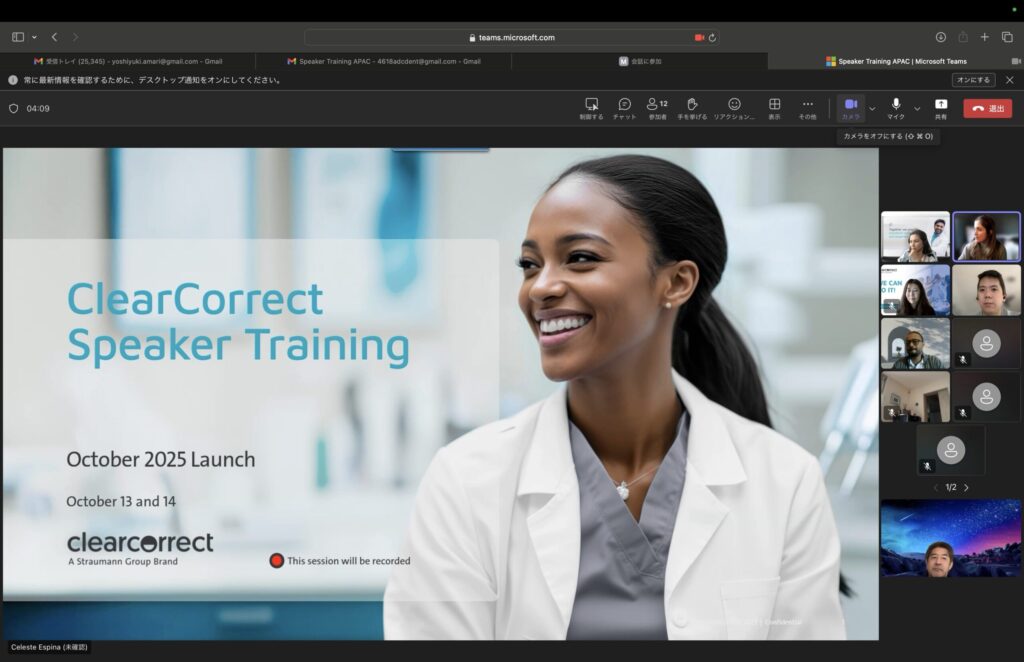
Task: Switch to the Speaker Training APAC Gmail tab
Action: click(x=384, y=61)
